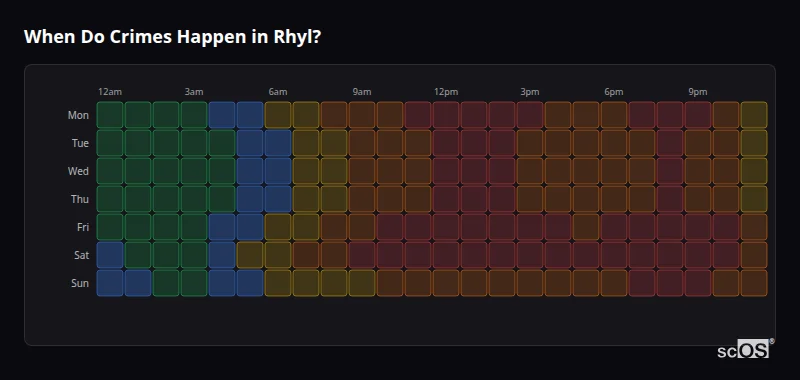Select the Friday 12am heatmap cell

(x=110, y=227)
